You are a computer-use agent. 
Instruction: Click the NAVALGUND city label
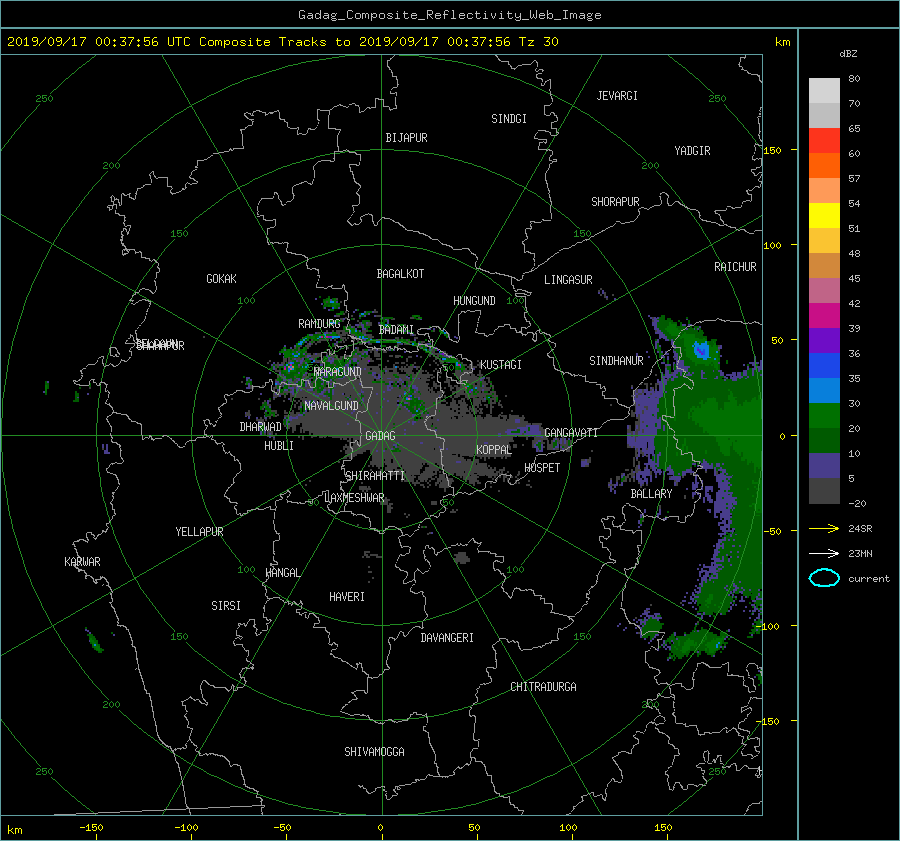click(x=331, y=405)
